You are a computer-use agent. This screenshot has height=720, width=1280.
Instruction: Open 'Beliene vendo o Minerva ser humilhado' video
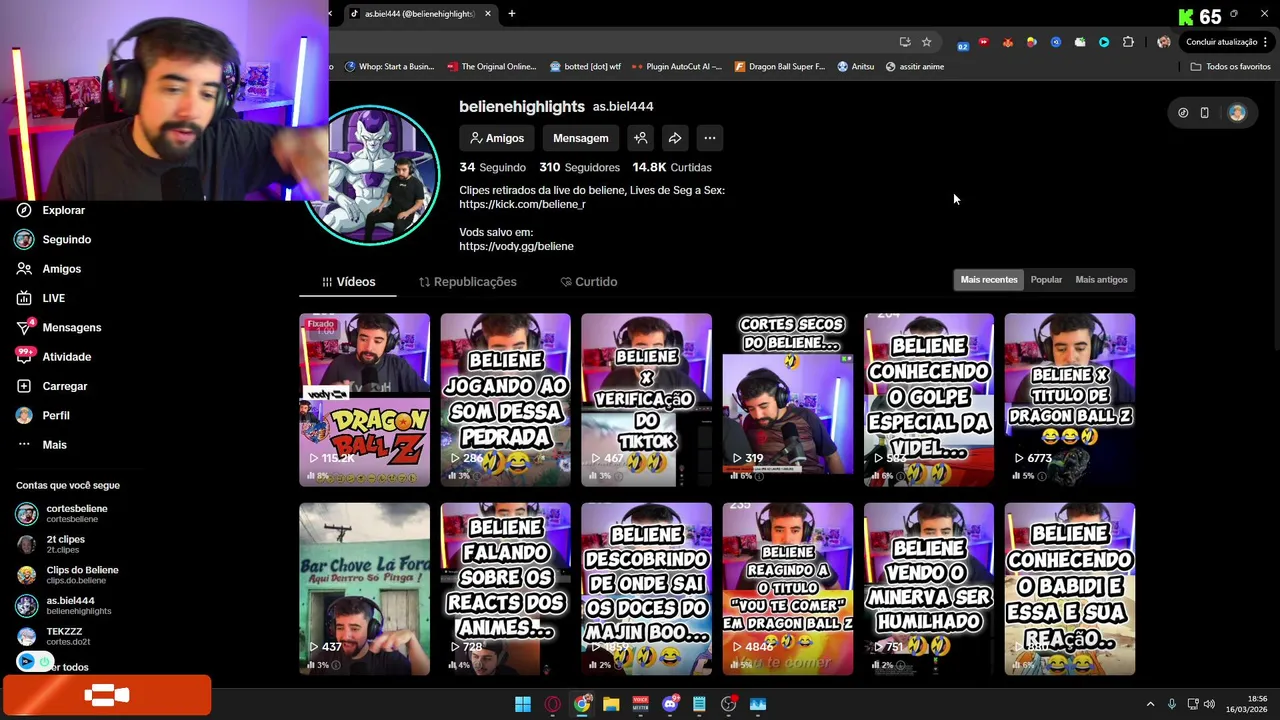tap(929, 589)
